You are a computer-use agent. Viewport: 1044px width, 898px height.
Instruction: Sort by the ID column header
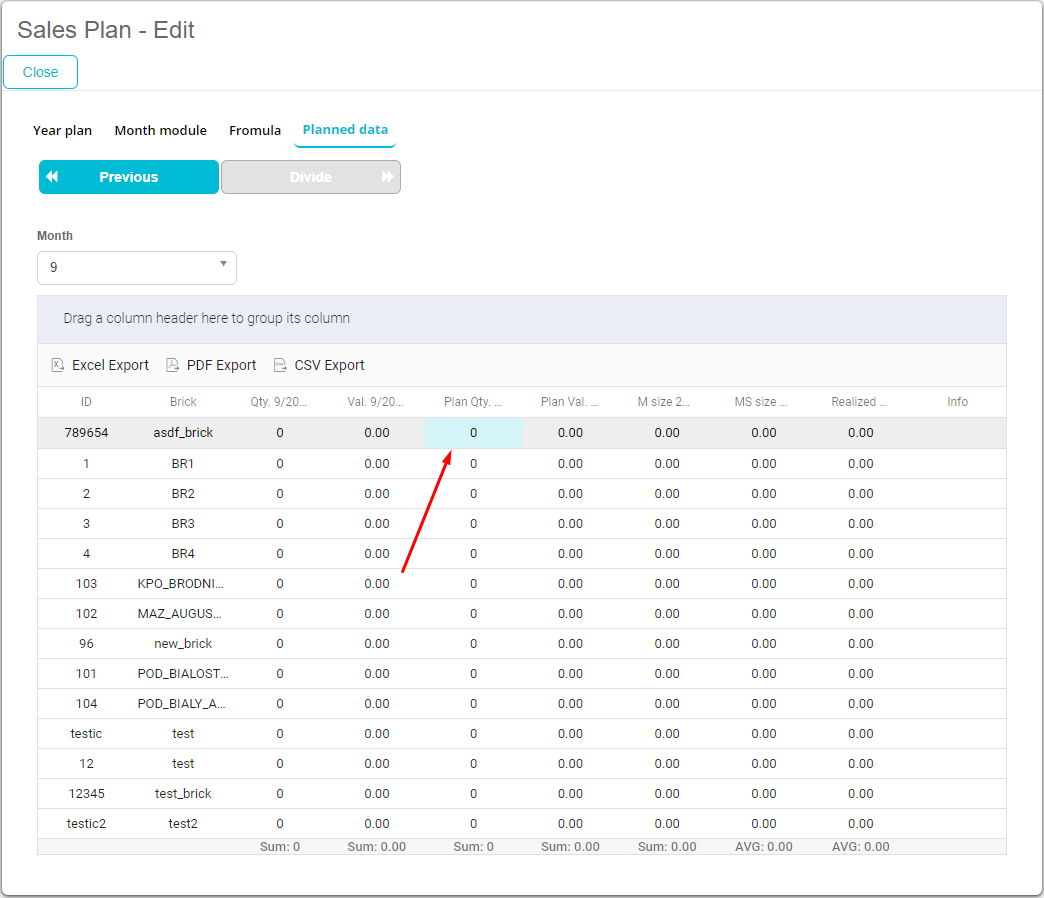point(86,402)
